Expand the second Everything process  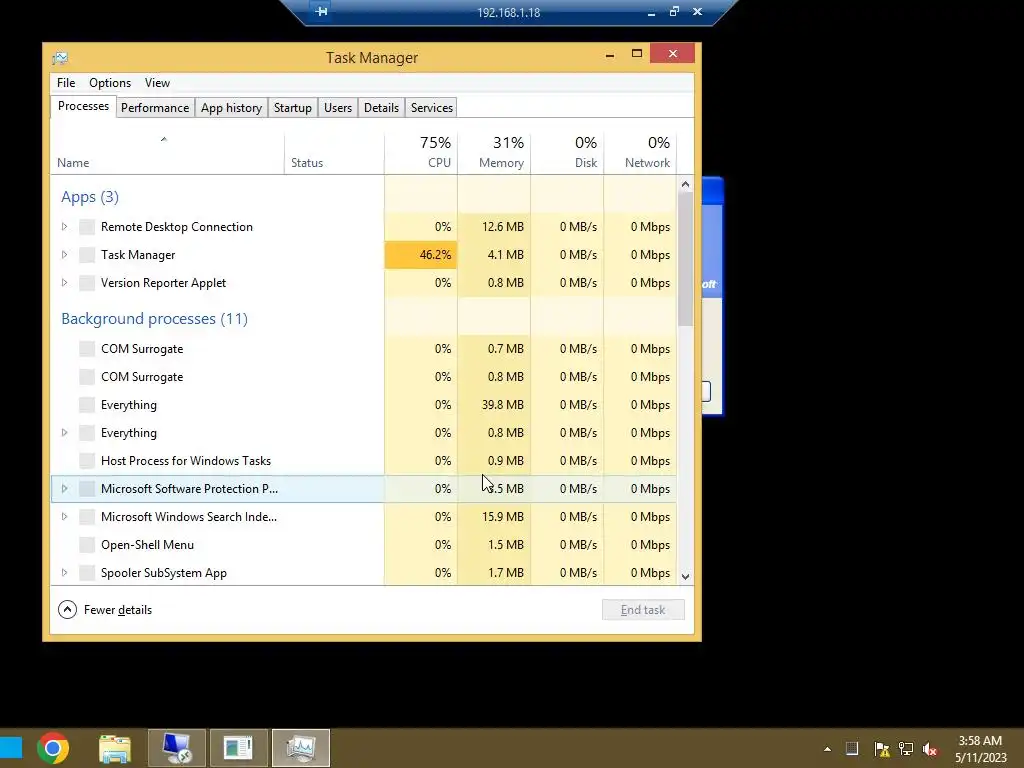(64, 432)
